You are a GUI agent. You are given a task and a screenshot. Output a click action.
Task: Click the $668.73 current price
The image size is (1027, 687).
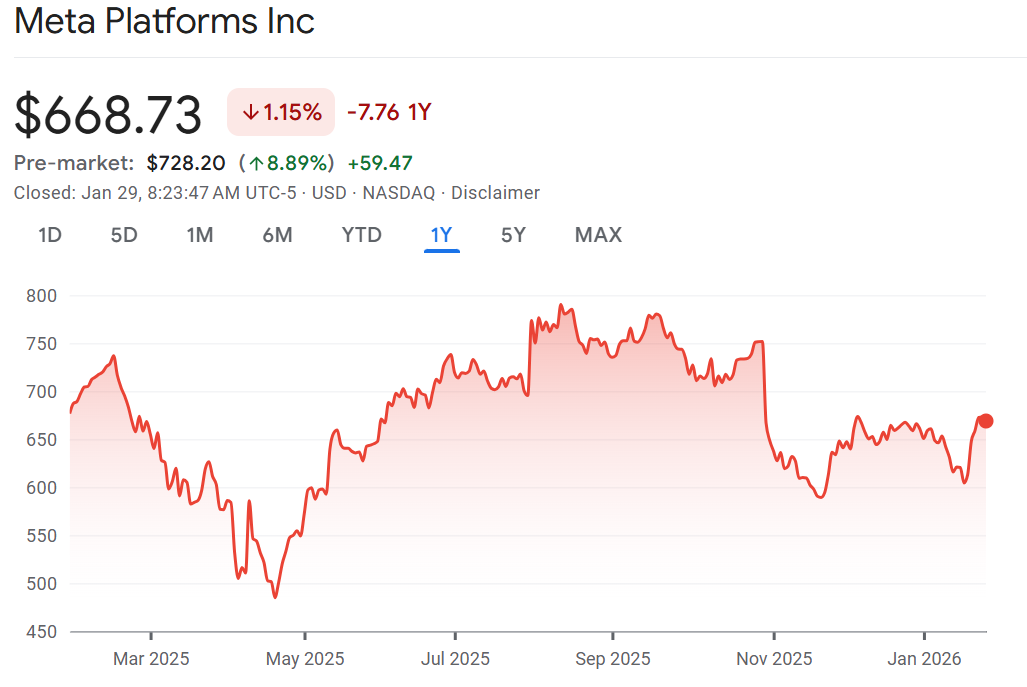(x=108, y=114)
